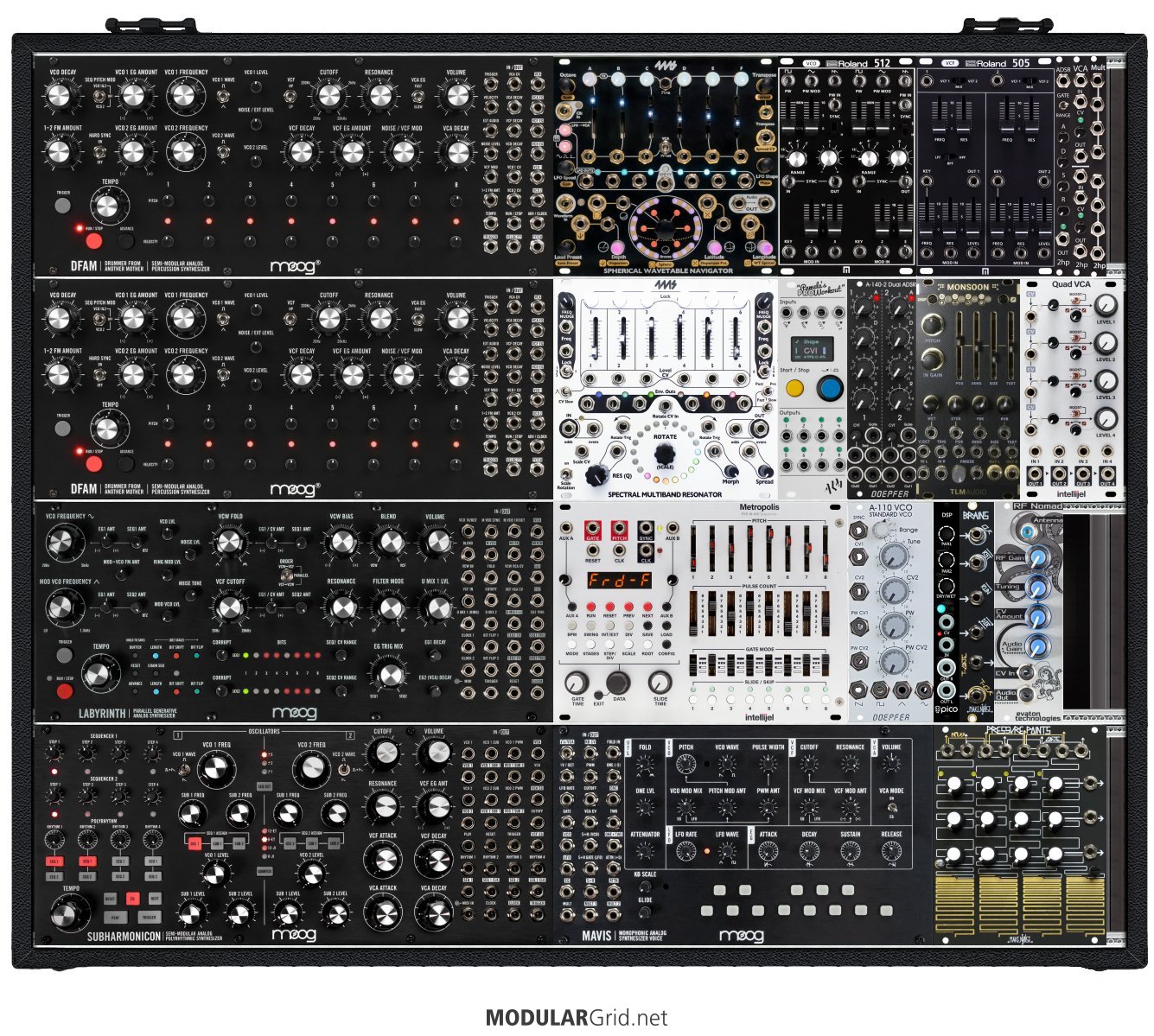The width and height of the screenshot is (1154, 1036).
Task: Click the VCF ATTACK knob on Subharmonicon
Action: 383,861
